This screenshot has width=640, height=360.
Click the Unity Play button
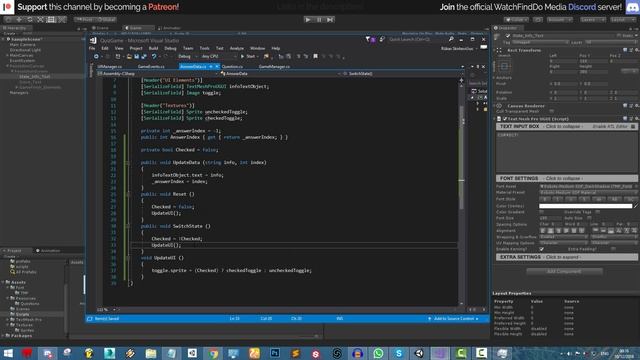point(308,20)
